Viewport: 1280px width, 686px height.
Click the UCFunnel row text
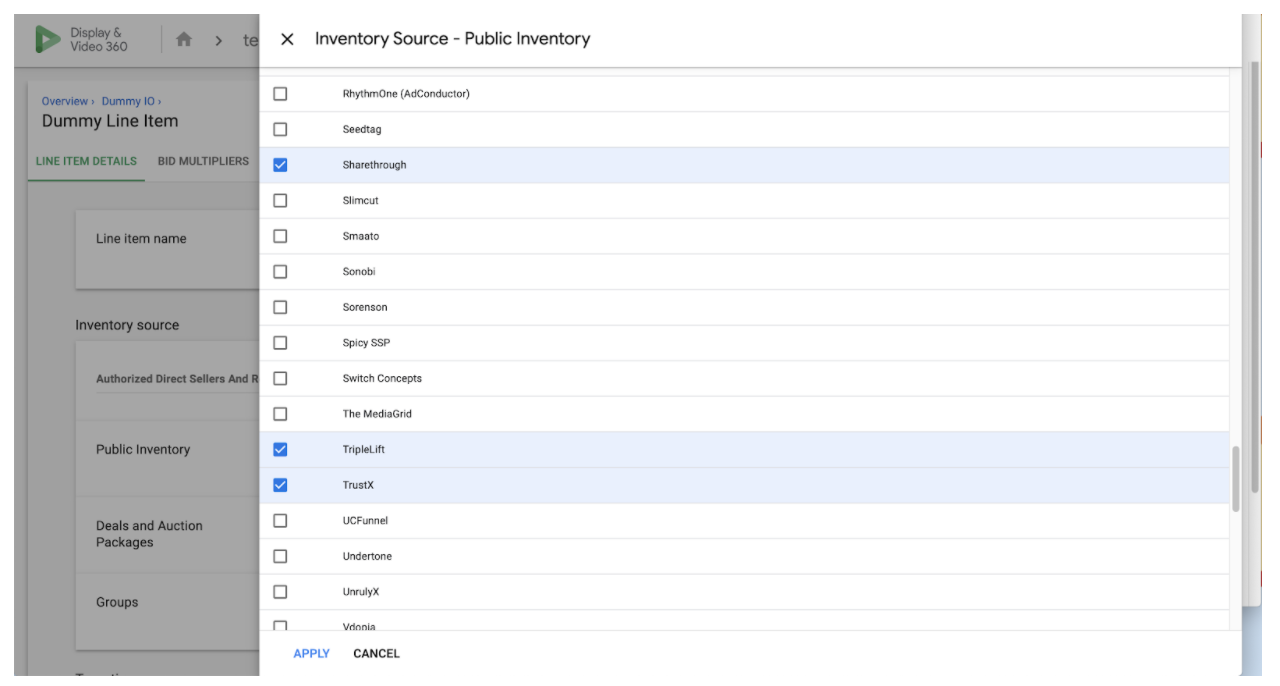[x=365, y=521]
